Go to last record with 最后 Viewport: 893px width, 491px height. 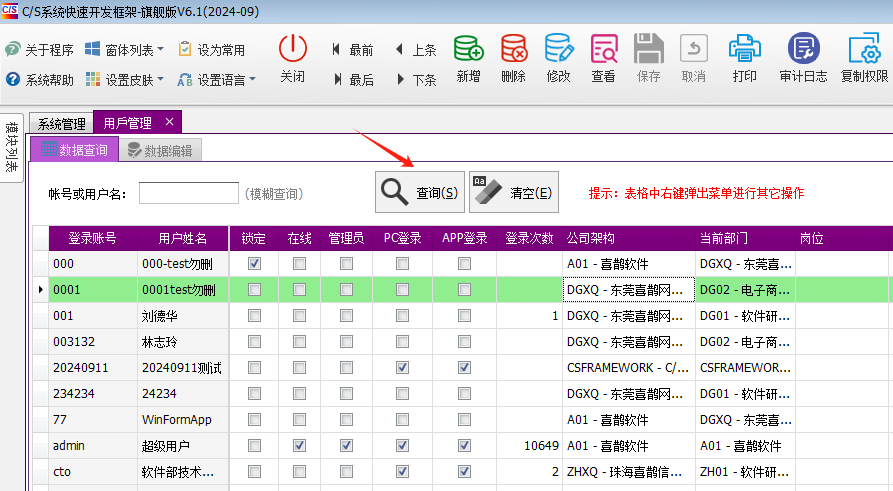pos(354,80)
